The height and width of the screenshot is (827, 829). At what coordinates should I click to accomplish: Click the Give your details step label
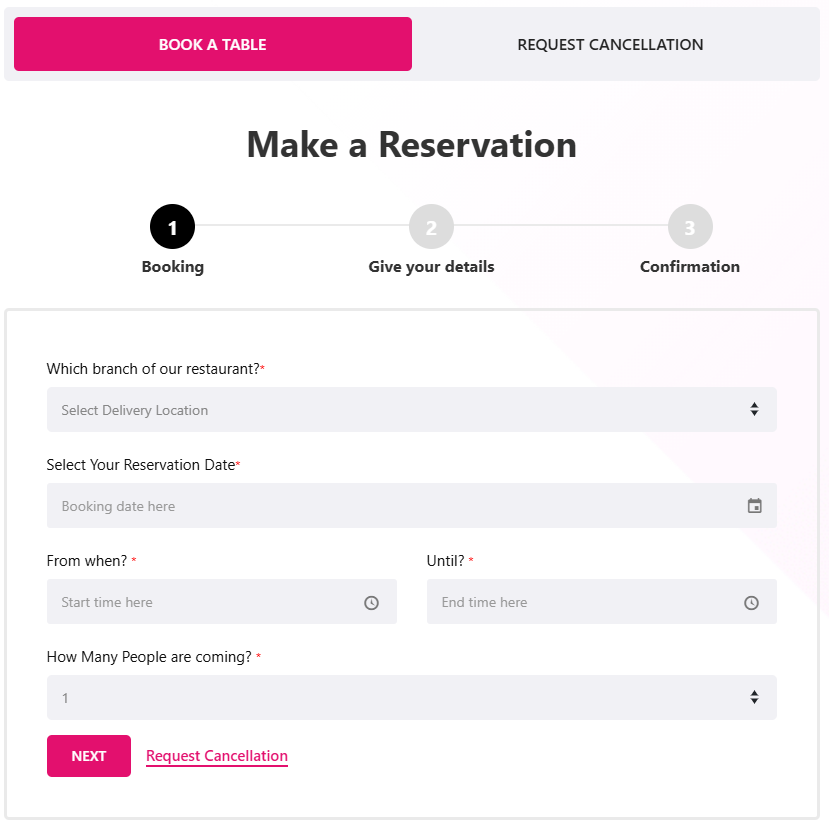pos(431,267)
